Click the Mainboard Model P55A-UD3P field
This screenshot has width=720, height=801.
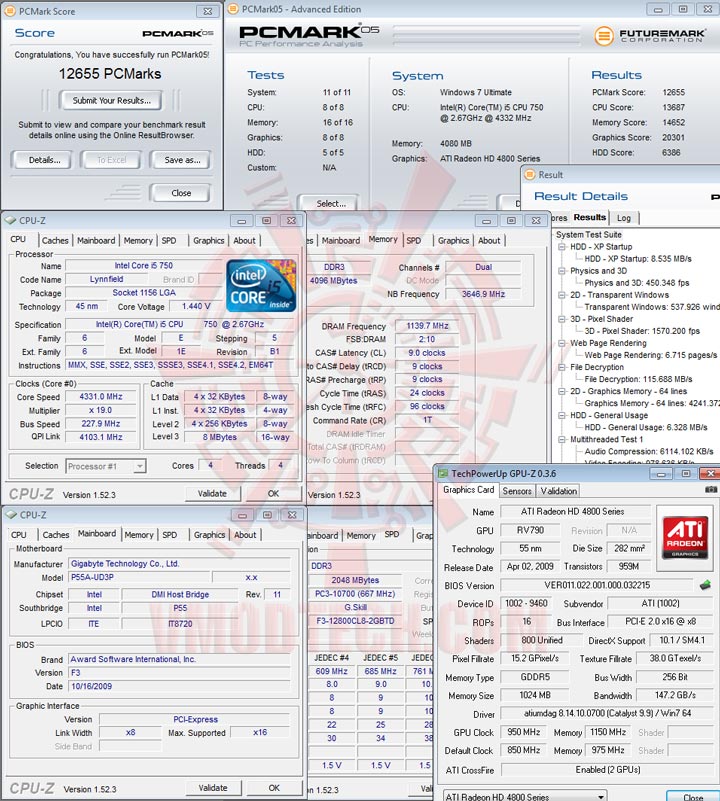[x=140, y=577]
